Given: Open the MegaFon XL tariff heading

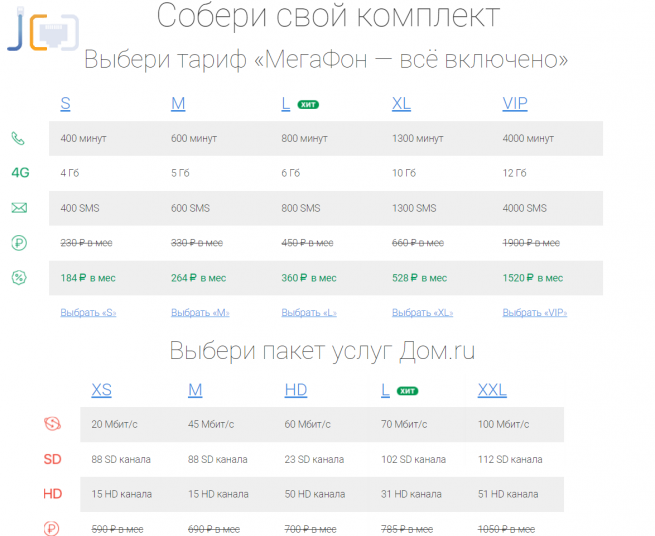Looking at the screenshot, I should coord(401,104).
